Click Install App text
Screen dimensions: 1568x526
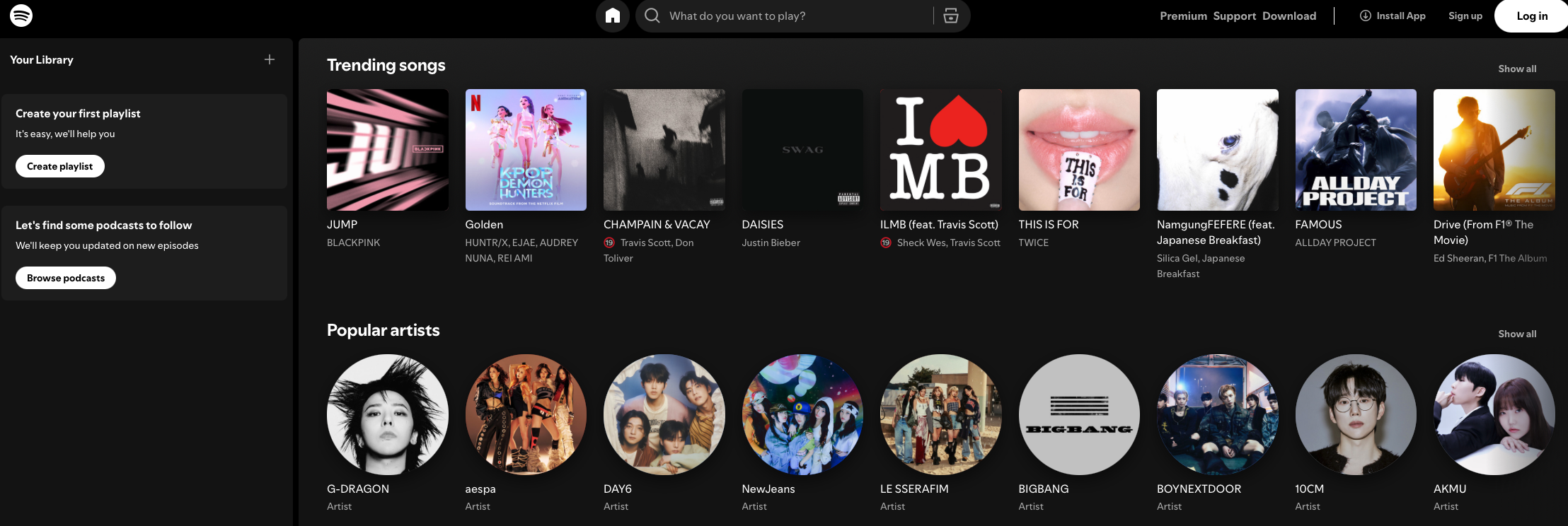(1401, 16)
